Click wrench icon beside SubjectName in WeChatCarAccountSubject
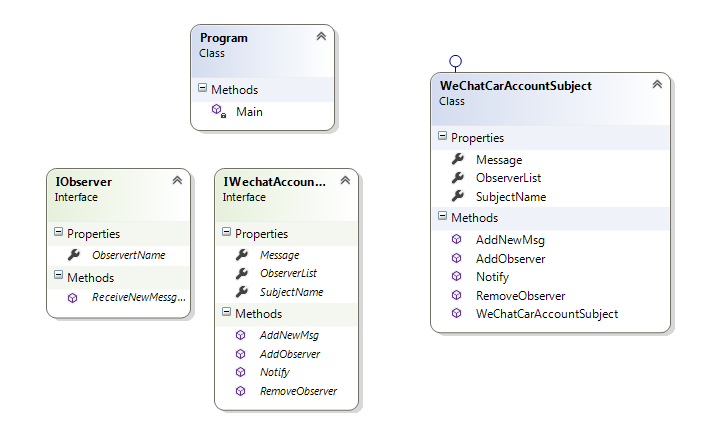The width and height of the screenshot is (712, 430). pyautogui.click(x=458, y=196)
